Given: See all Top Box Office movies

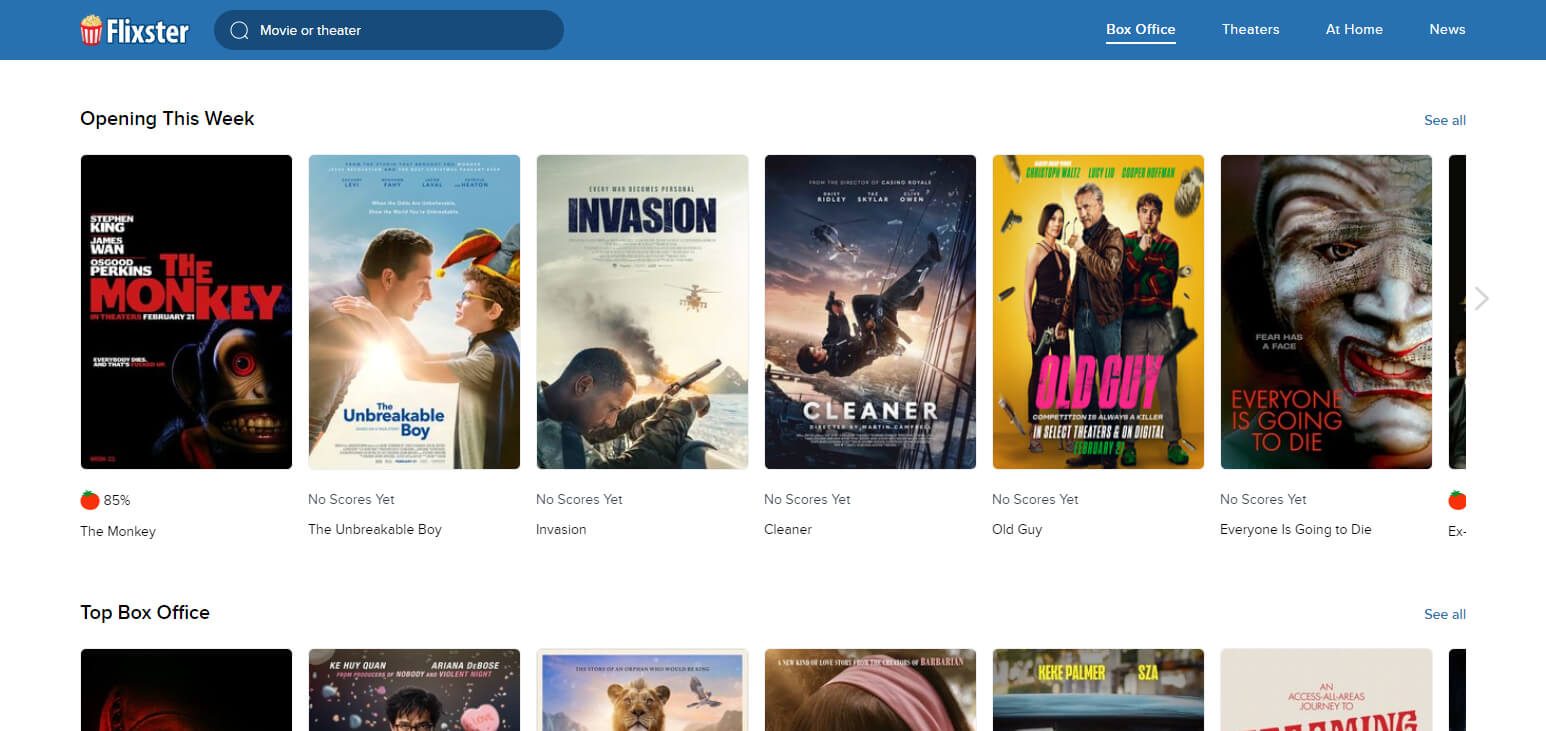Looking at the screenshot, I should click(1445, 614).
